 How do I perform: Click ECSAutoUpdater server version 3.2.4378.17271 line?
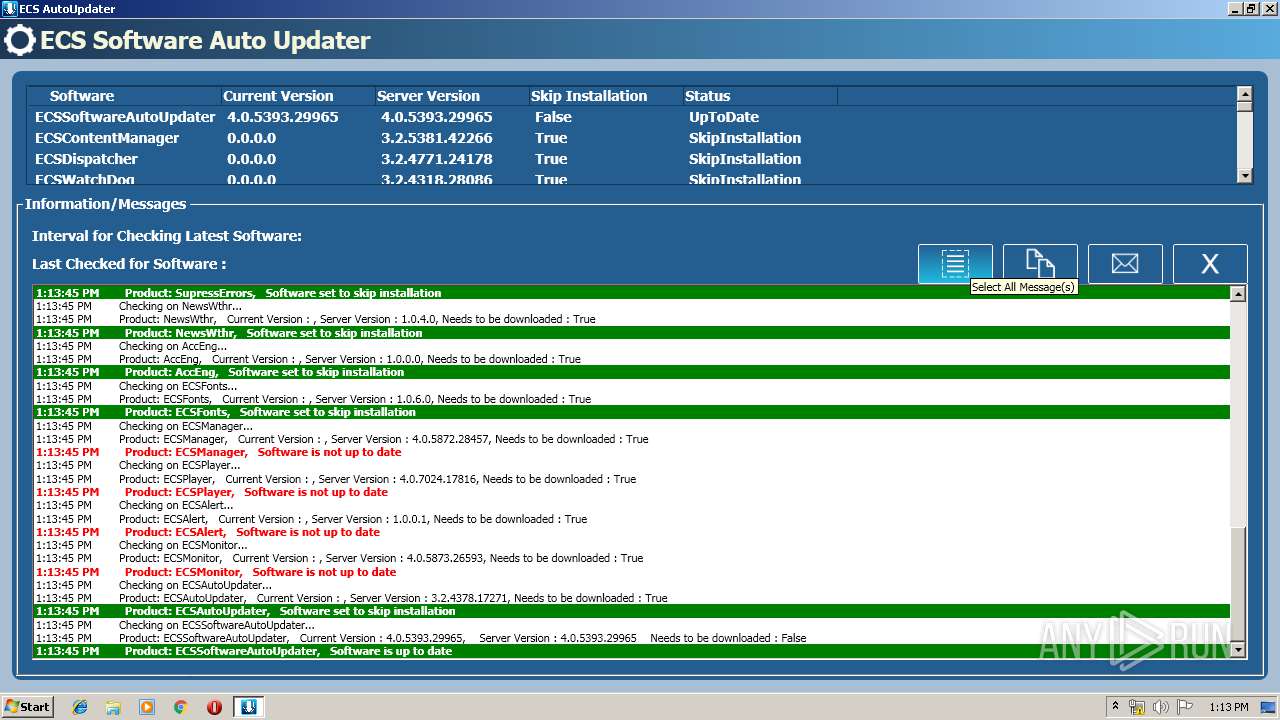pos(632,598)
